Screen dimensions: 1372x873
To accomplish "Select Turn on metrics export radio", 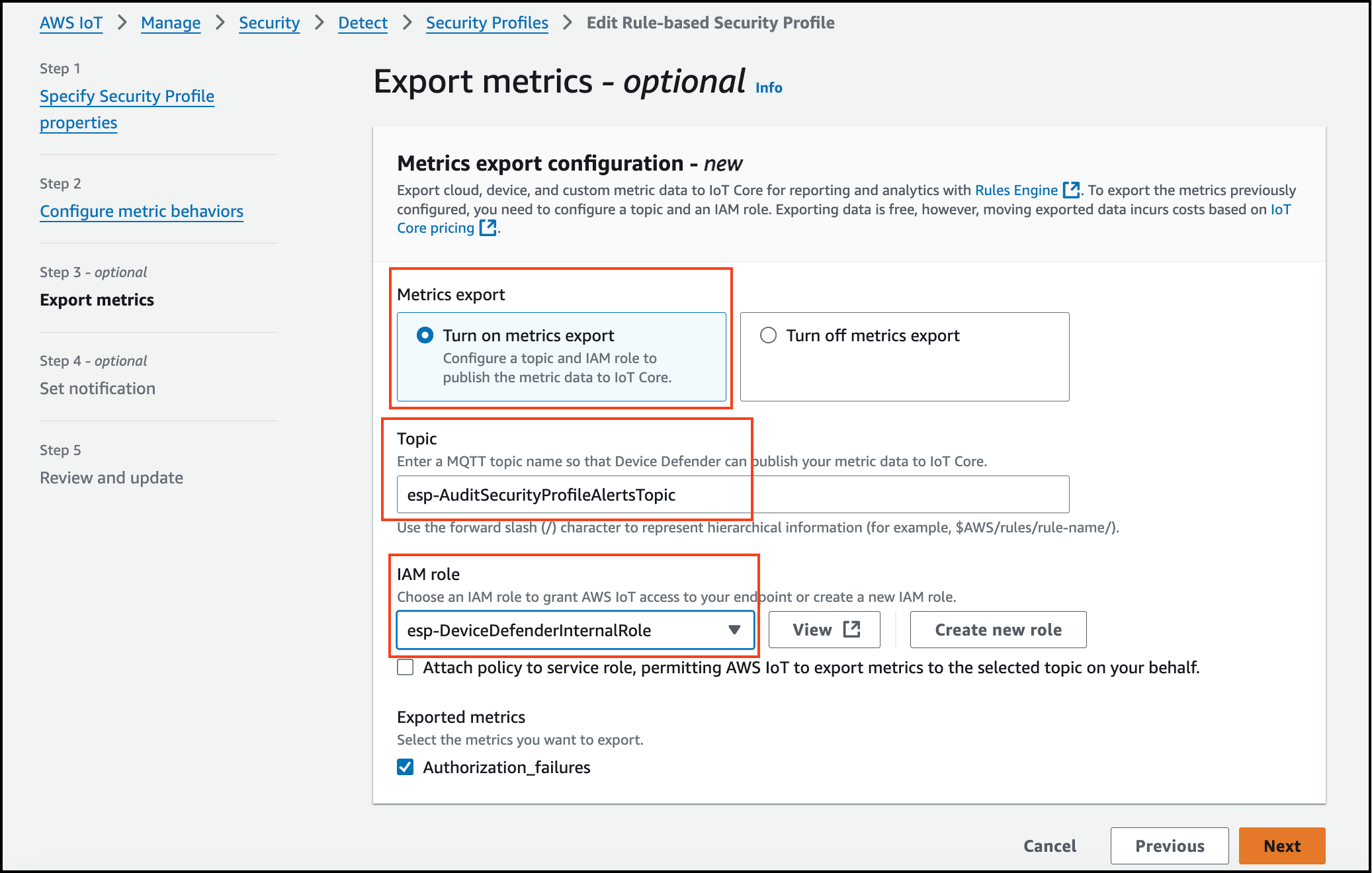I will point(425,335).
